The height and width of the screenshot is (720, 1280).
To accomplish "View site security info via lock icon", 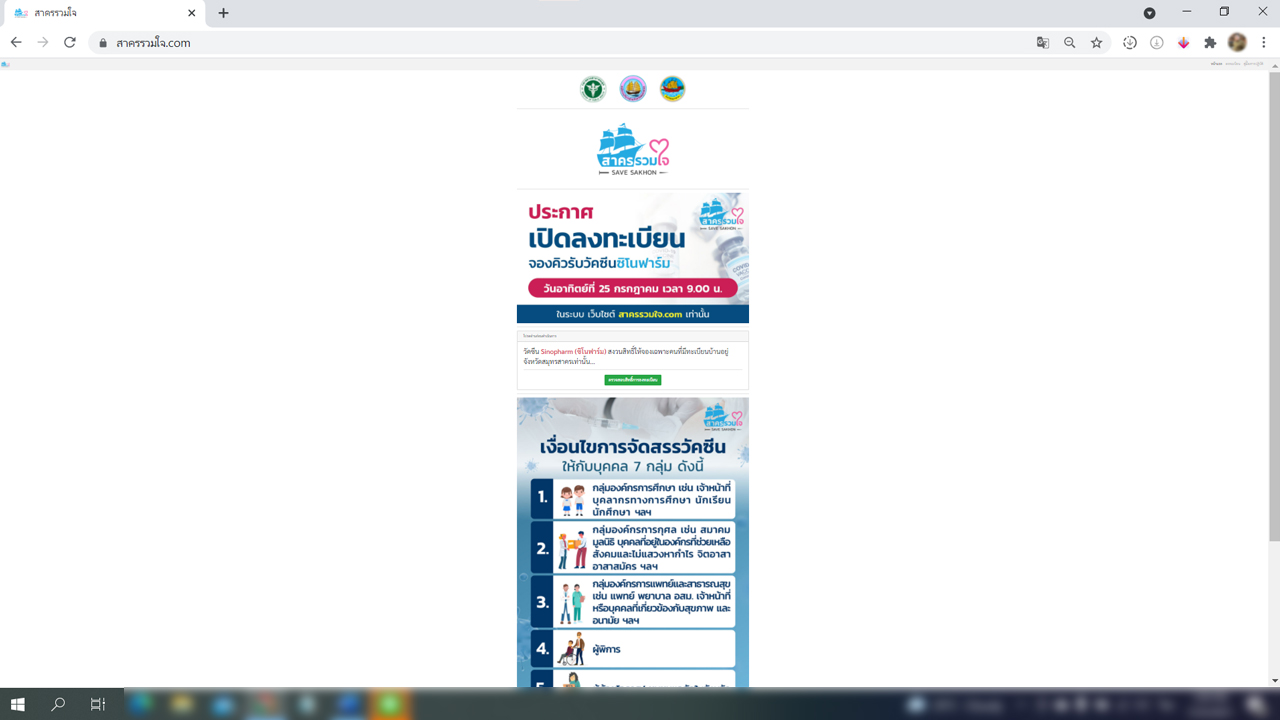I will [x=102, y=43].
